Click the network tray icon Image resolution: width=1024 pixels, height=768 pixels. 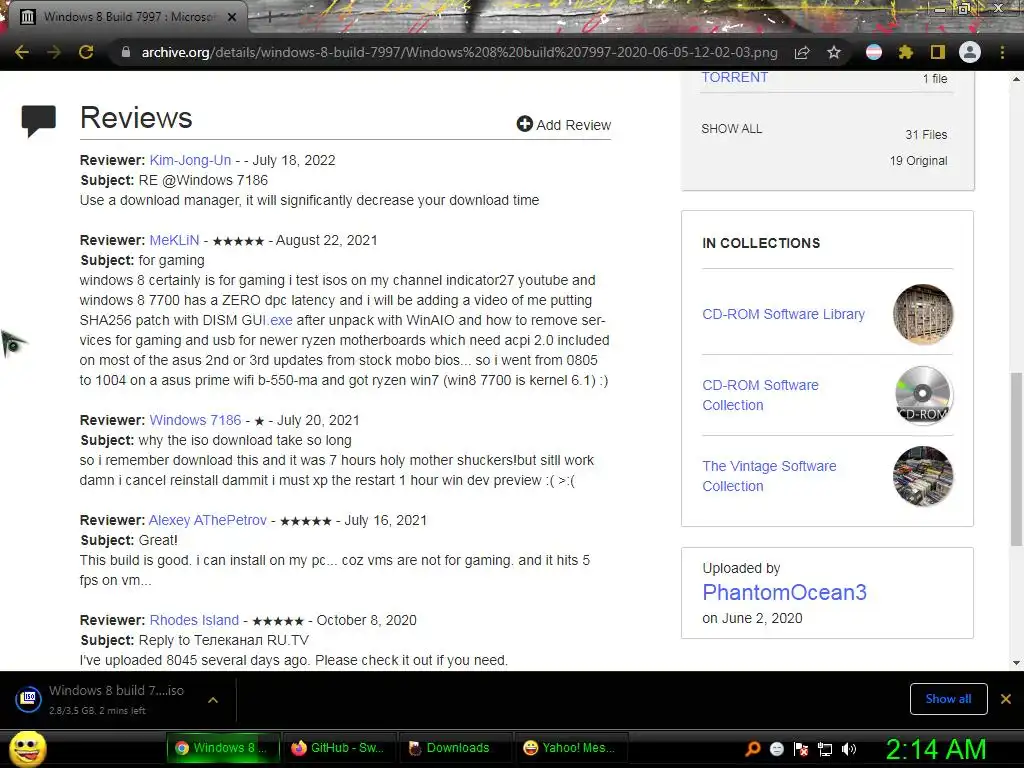point(825,749)
